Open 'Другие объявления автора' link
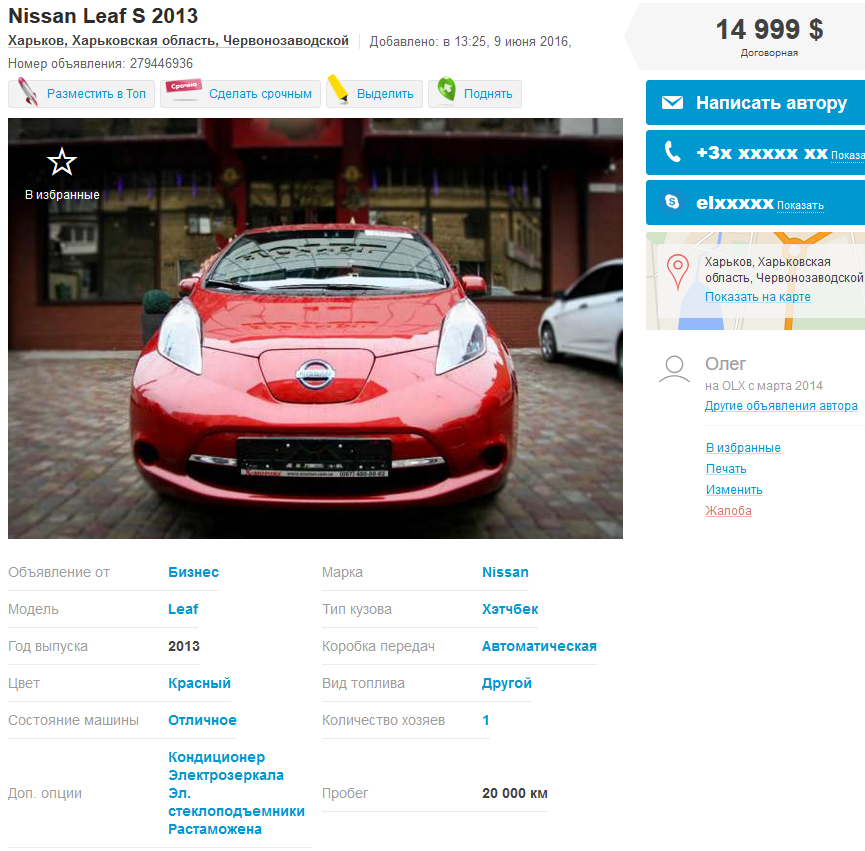Viewport: 865px width, 851px height. [x=781, y=406]
